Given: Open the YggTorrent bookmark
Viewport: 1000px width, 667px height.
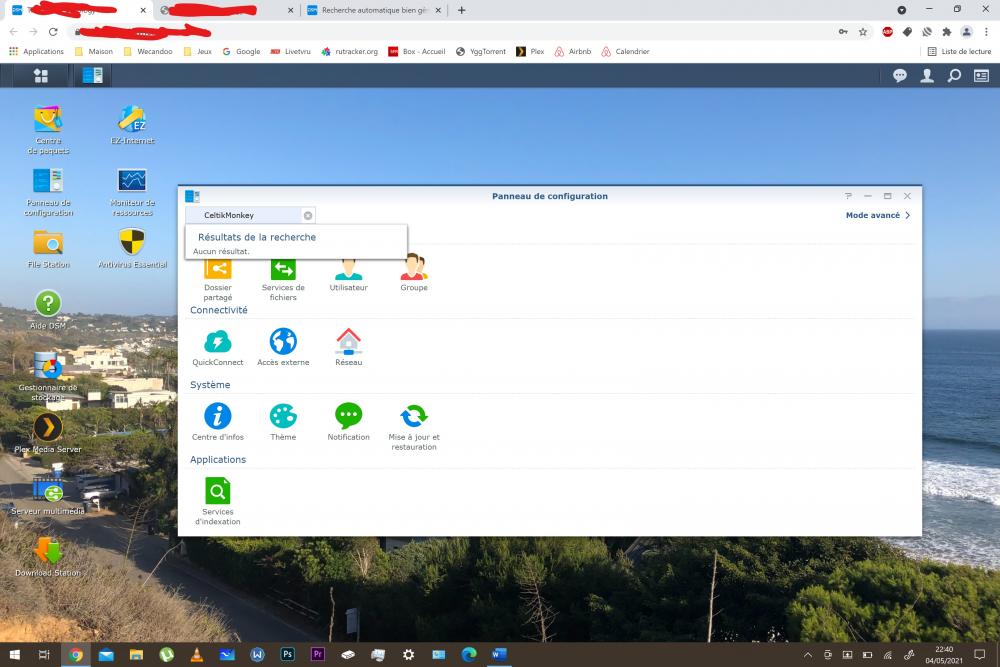Looking at the screenshot, I should pos(481,52).
